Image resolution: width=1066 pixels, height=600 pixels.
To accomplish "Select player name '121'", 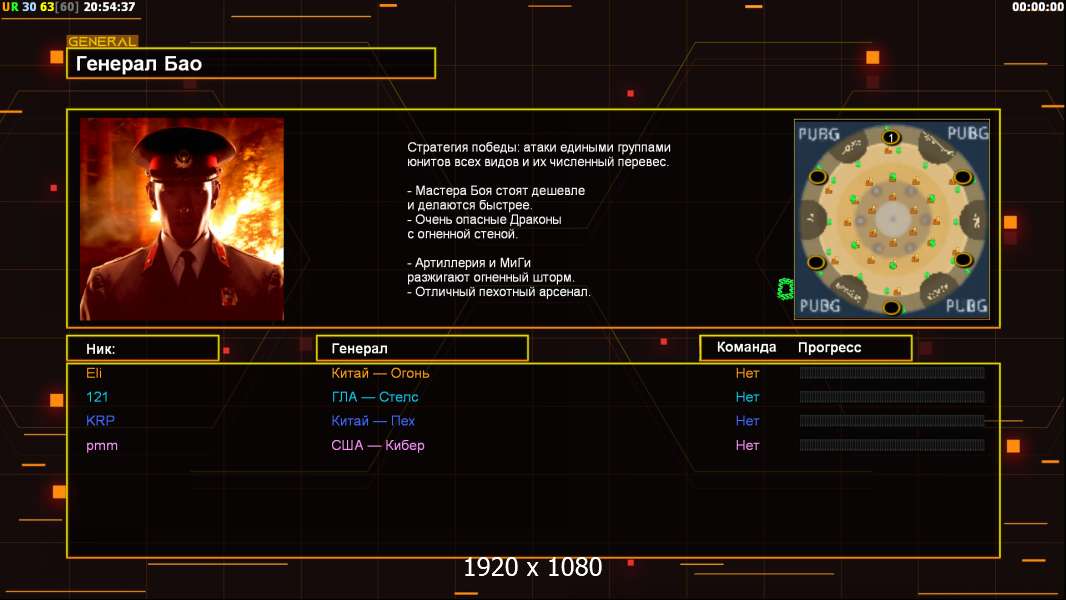I will point(97,397).
